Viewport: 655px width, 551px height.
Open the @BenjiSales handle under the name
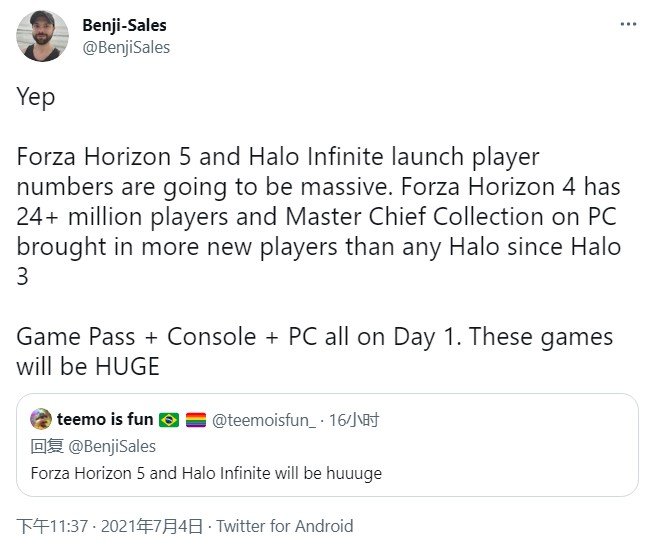coord(126,48)
